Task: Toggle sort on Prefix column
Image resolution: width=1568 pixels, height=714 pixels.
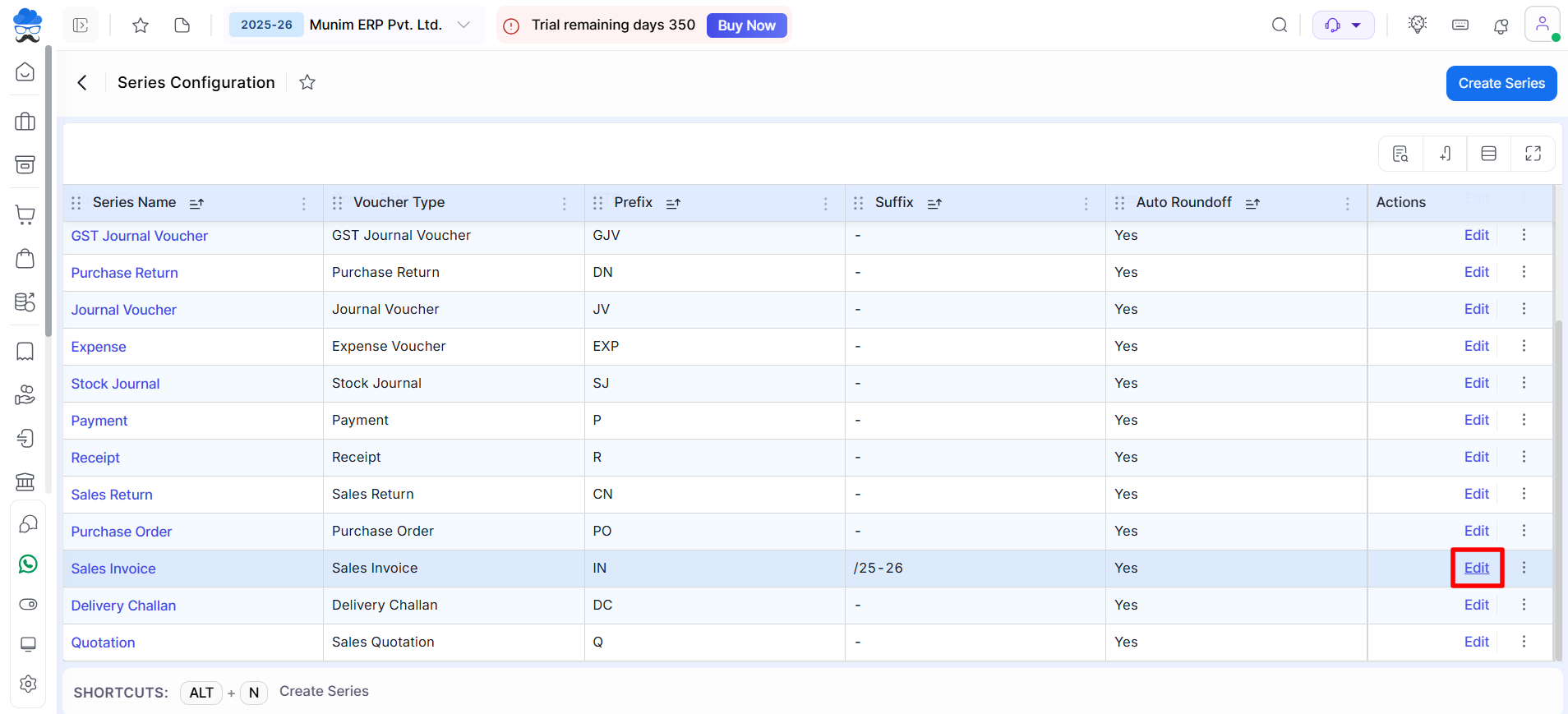Action: 673,203
